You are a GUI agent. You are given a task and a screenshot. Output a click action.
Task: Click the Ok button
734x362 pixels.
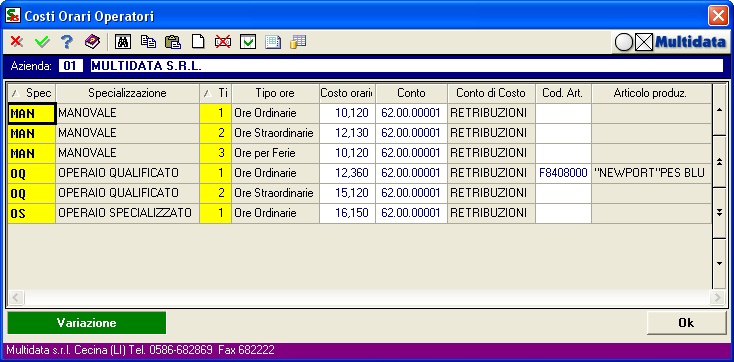point(686,323)
